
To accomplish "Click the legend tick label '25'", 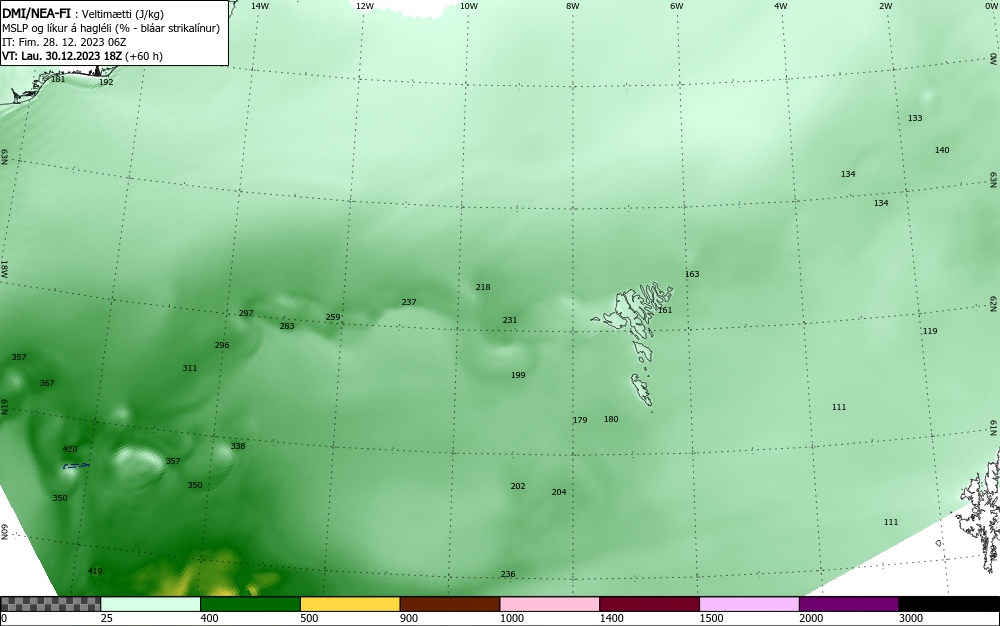I will pos(107,618).
